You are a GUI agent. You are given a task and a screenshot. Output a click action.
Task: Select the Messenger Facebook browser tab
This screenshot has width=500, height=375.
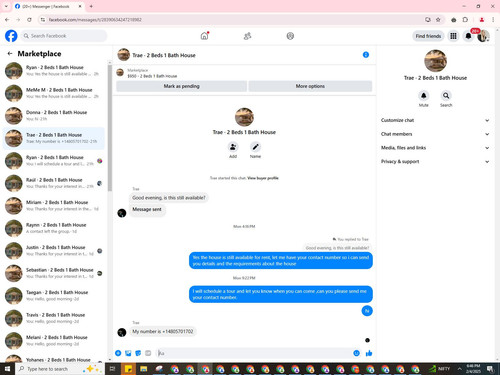[x=48, y=6]
